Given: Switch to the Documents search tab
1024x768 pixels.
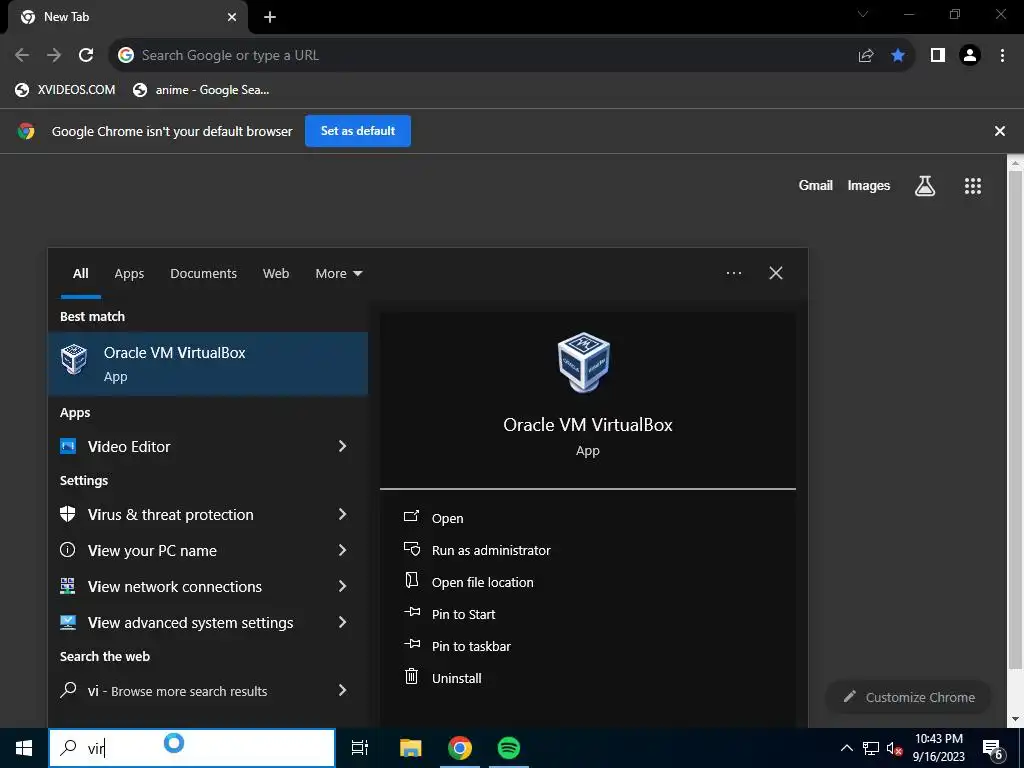Looking at the screenshot, I should 203,274.
